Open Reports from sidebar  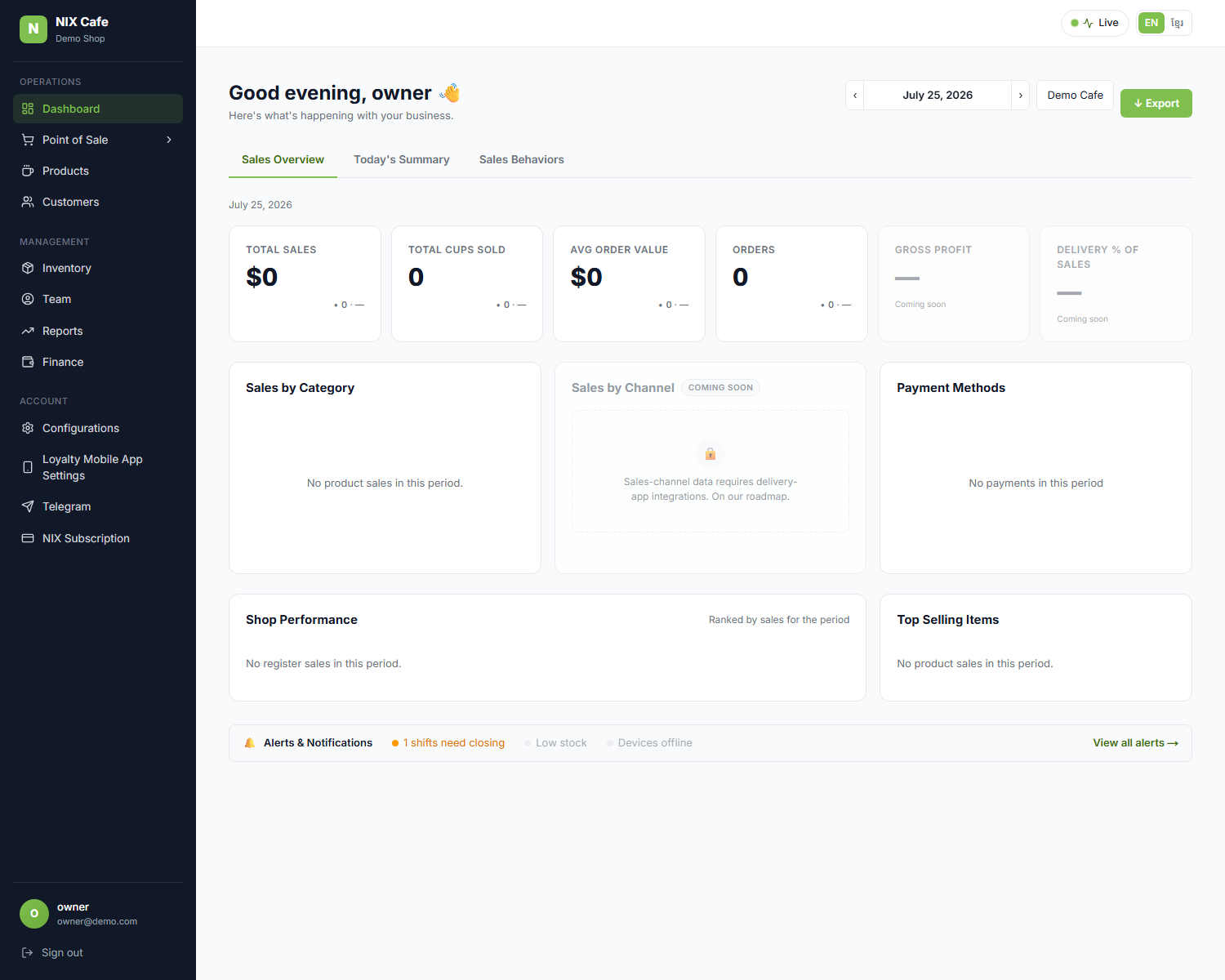coord(98,331)
